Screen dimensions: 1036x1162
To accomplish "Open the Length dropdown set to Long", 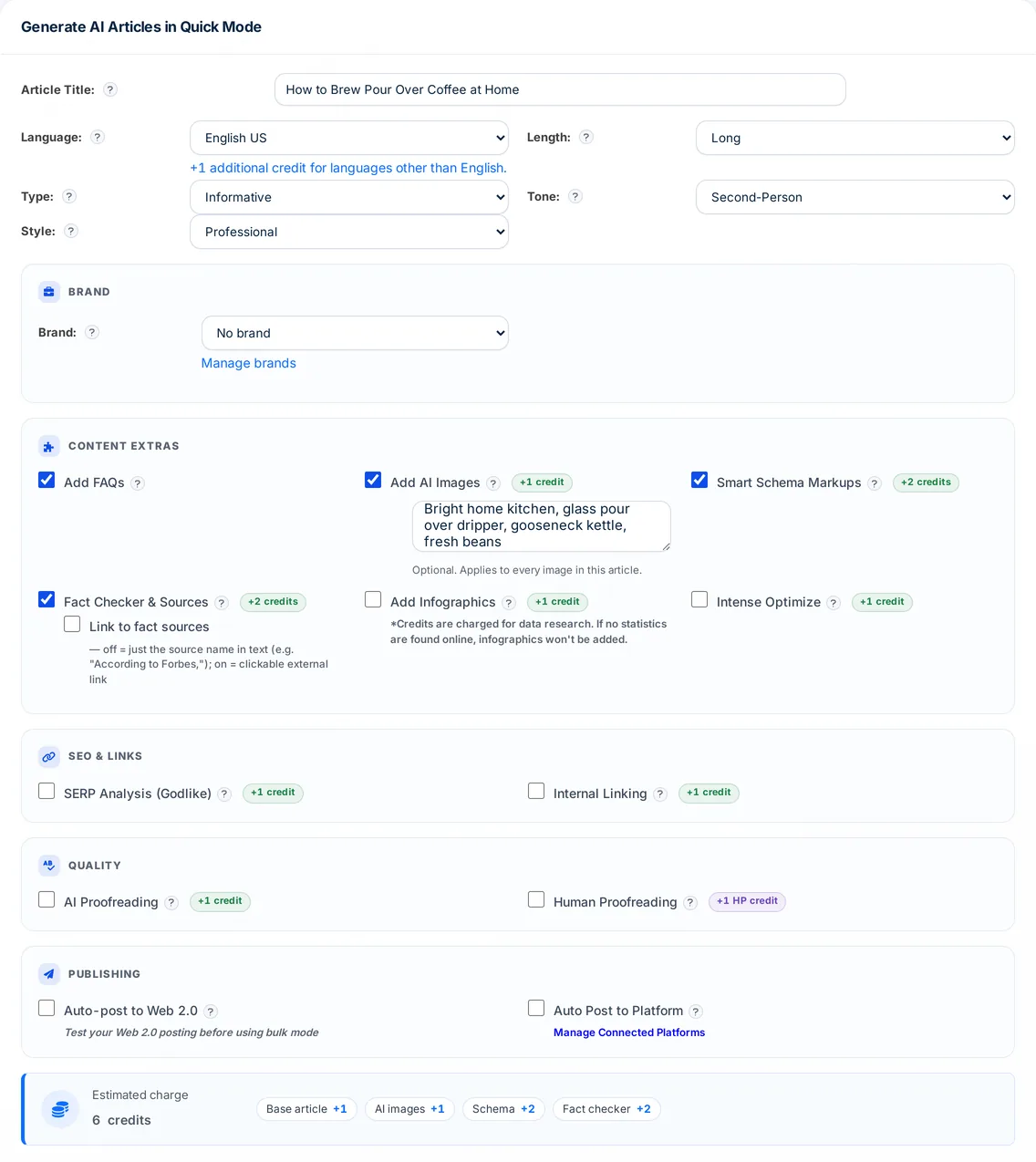I will pyautogui.click(x=855, y=138).
